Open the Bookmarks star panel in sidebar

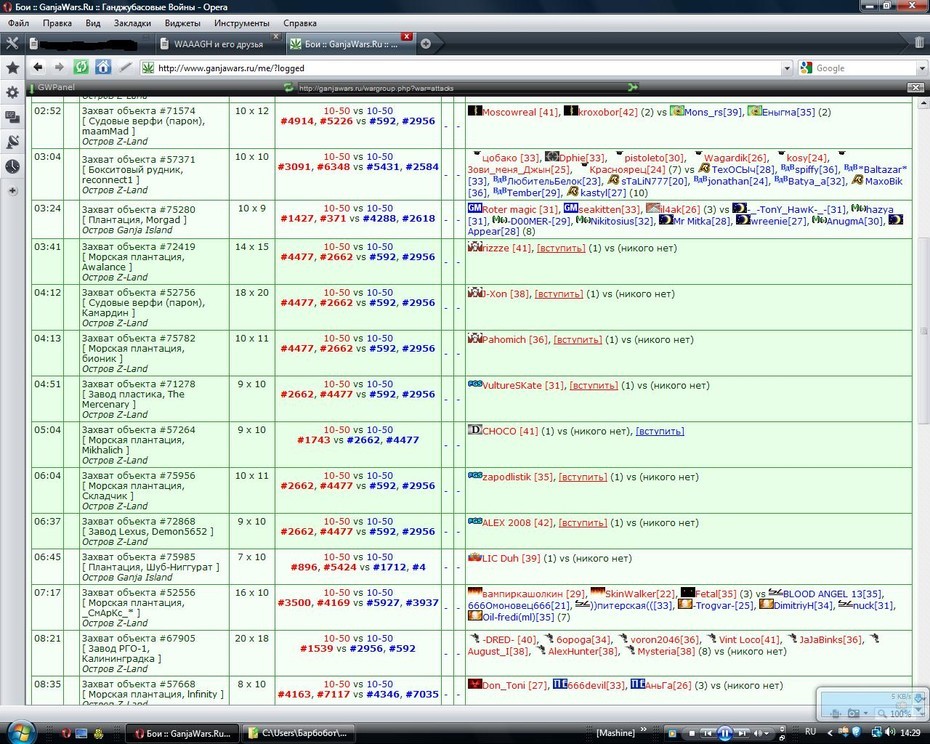point(12,68)
